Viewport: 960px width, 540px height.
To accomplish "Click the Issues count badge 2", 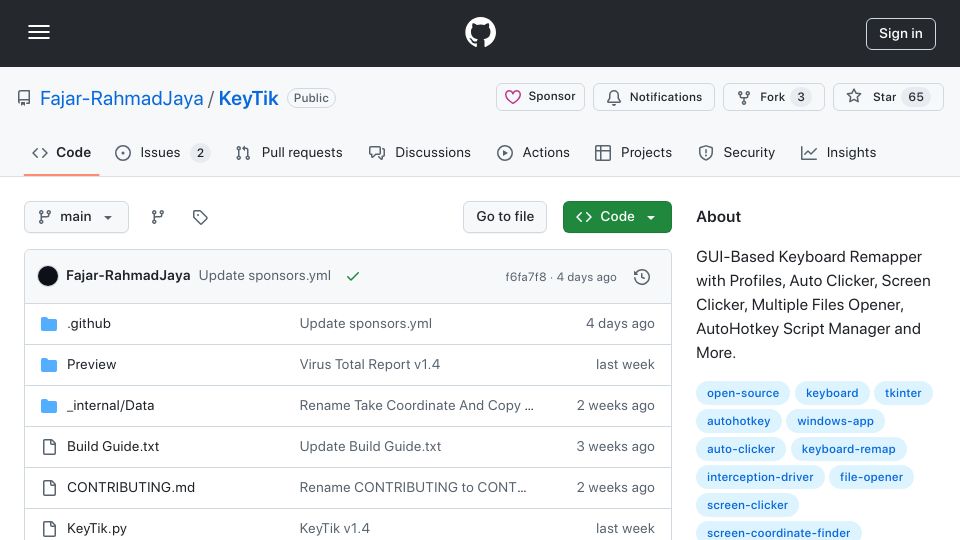I will click(200, 152).
